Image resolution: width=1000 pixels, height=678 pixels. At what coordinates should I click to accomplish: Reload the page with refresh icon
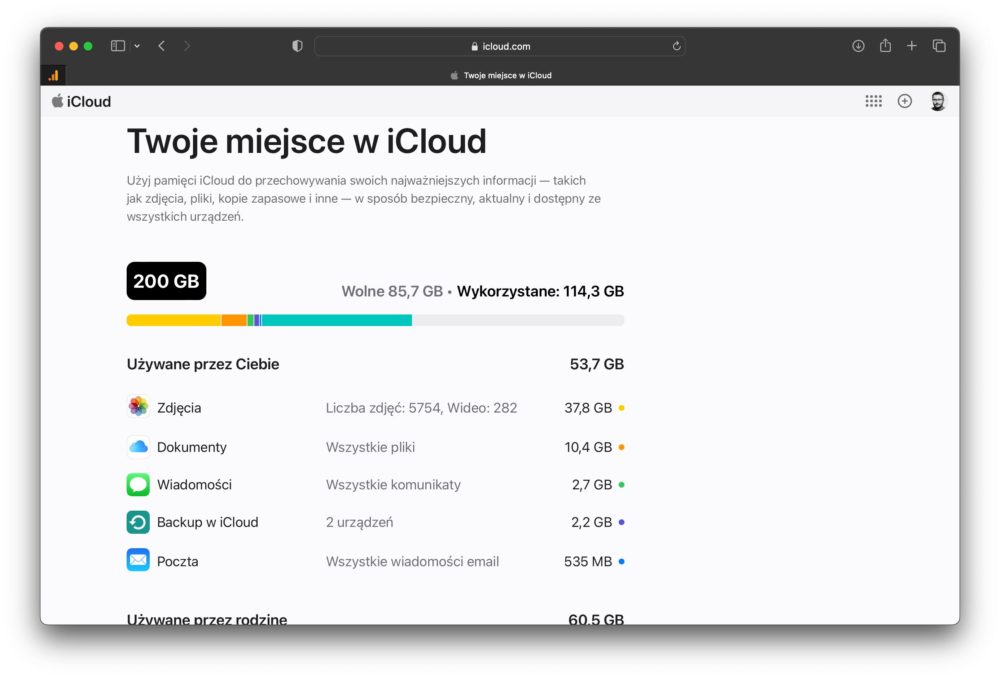pyautogui.click(x=677, y=46)
